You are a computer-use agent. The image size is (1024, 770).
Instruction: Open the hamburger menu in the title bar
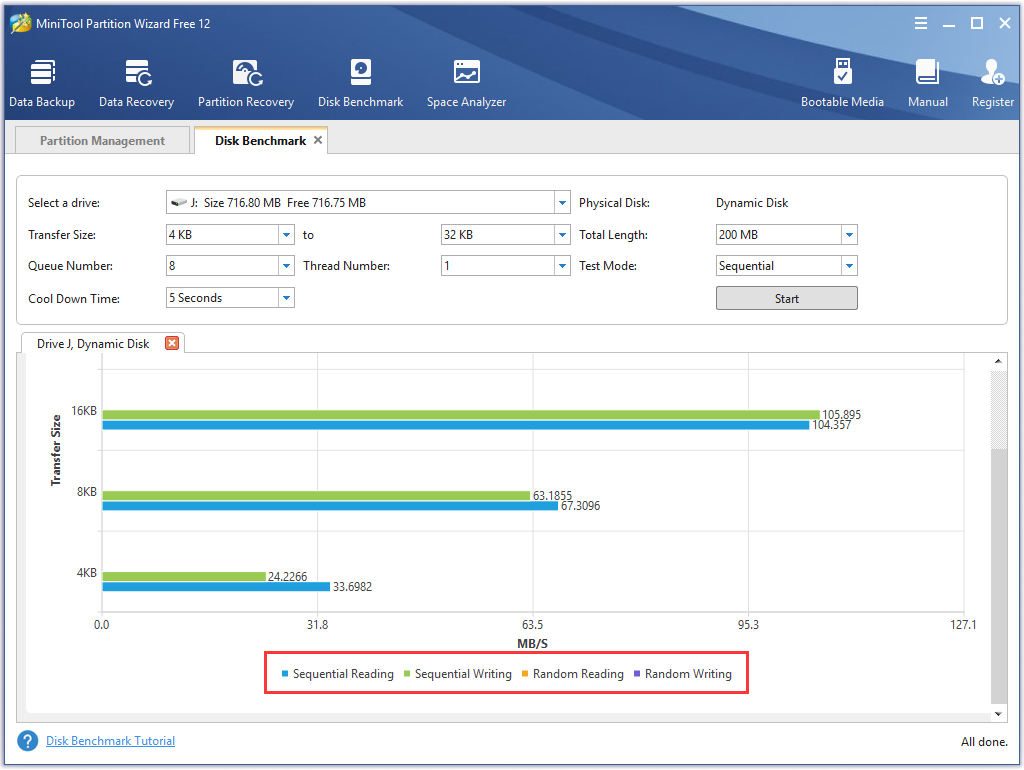tap(920, 22)
